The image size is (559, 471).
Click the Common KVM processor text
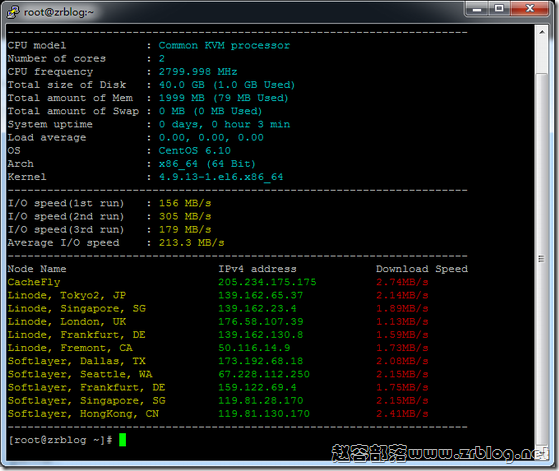pos(224,46)
